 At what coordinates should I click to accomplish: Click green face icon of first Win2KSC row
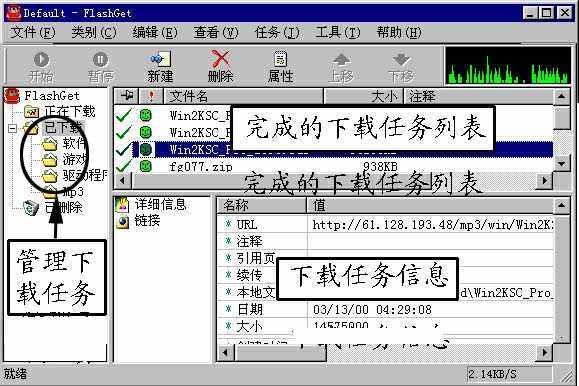click(146, 116)
